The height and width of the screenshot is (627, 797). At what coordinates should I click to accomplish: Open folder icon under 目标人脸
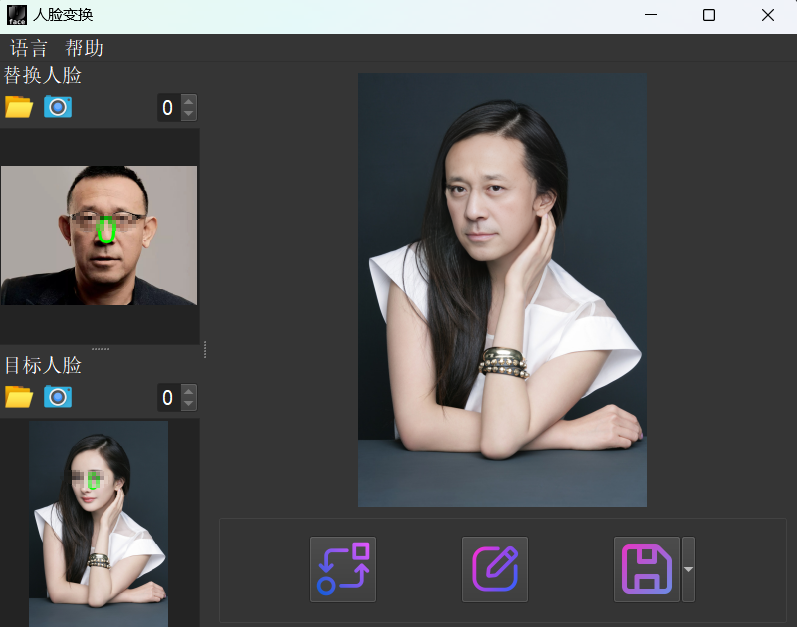point(19,397)
